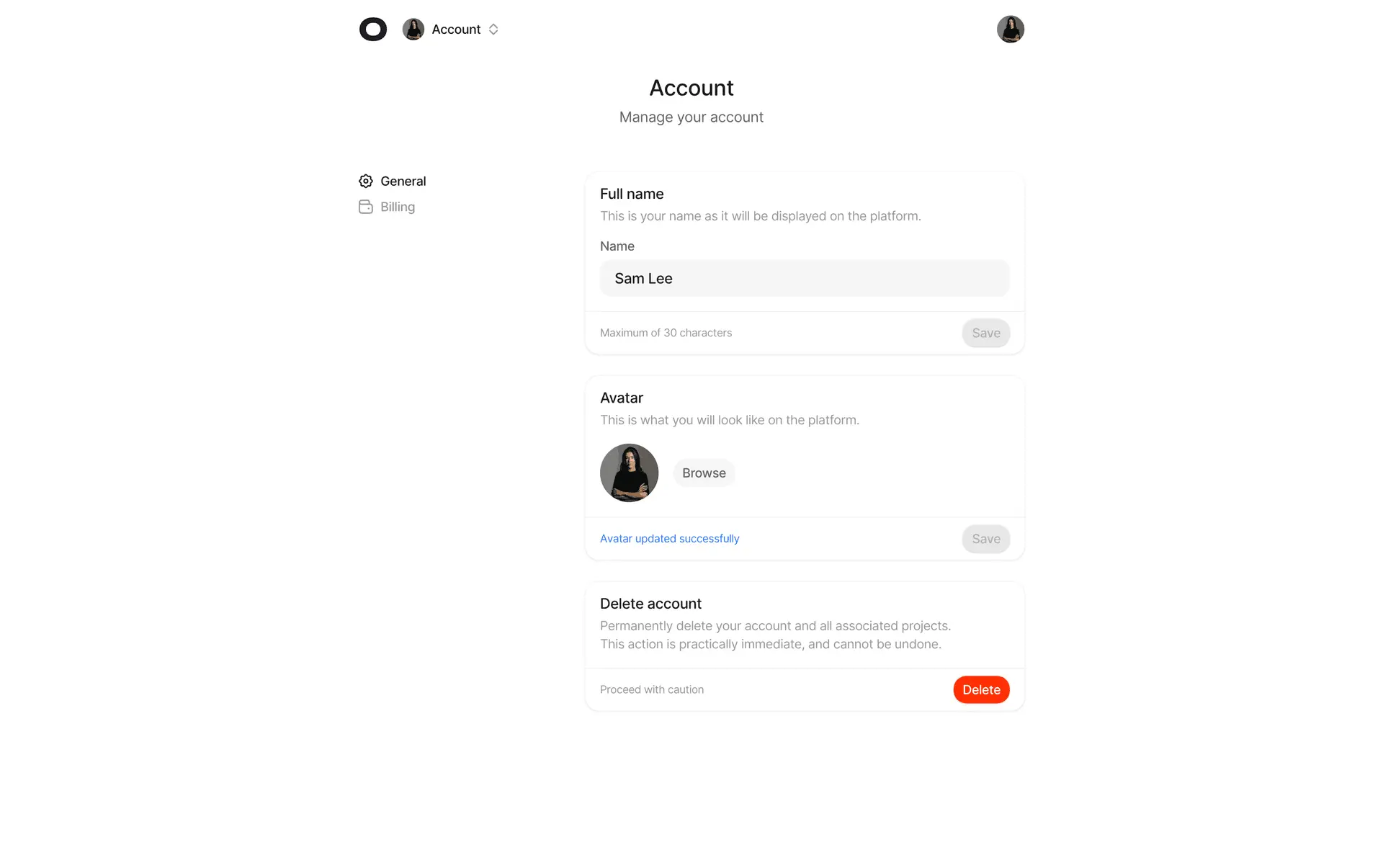1383x868 pixels.
Task: Switch to the Billing tab
Action: pos(387,207)
